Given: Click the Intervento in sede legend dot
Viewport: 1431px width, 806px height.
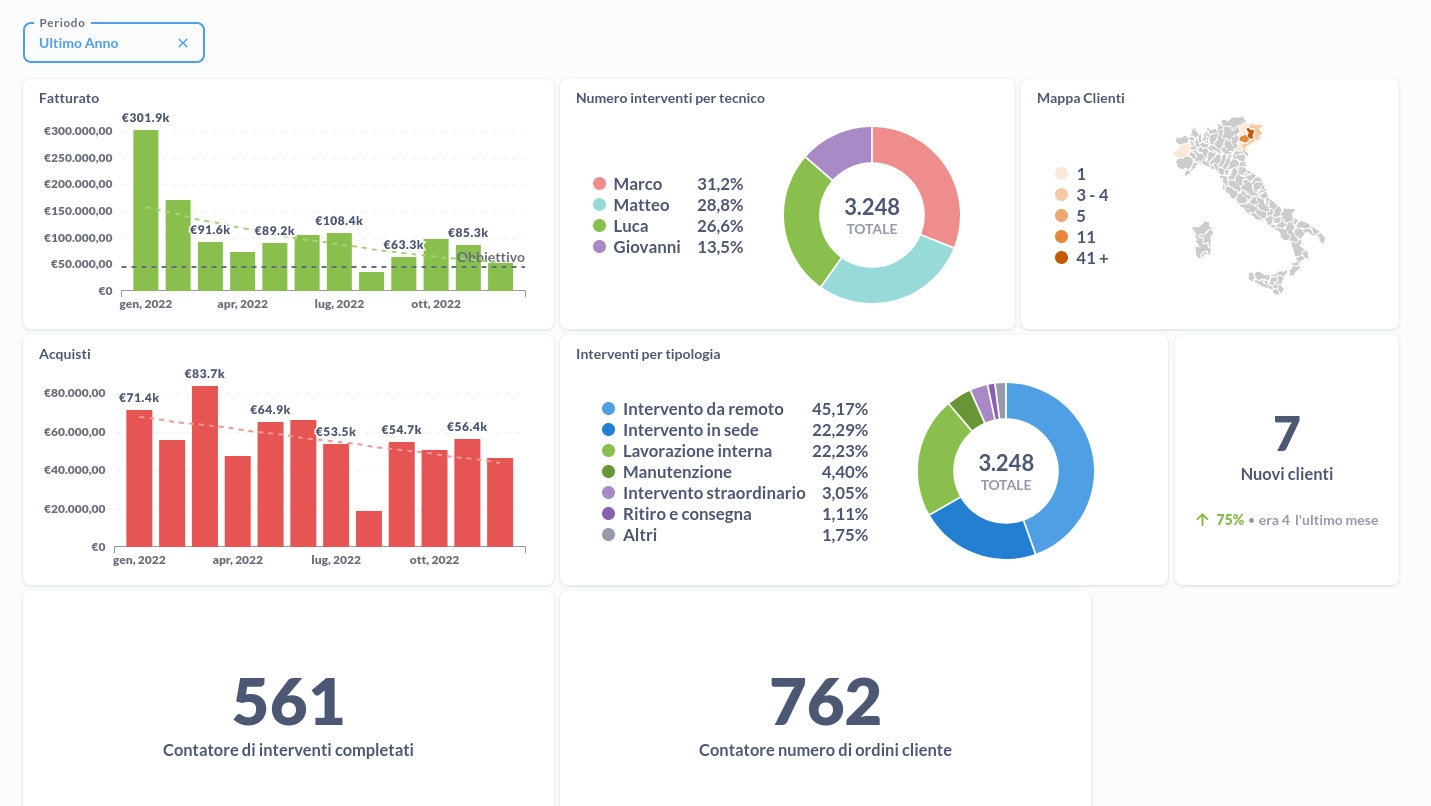Looking at the screenshot, I should click(608, 430).
